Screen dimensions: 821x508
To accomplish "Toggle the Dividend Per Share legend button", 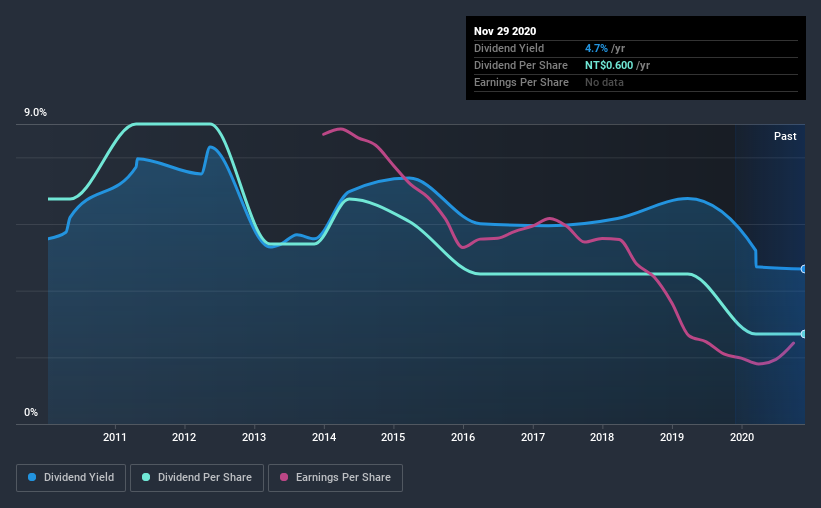I will click(197, 478).
